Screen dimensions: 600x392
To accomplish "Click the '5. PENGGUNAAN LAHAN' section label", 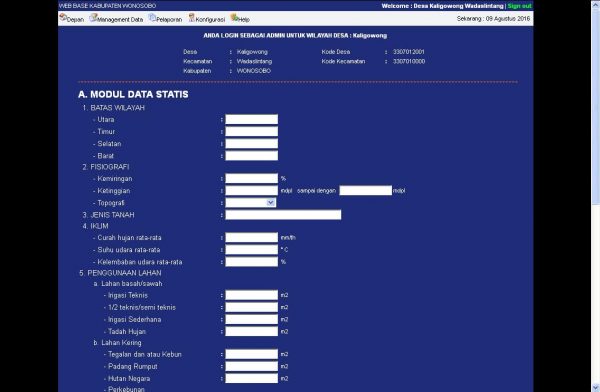I will (120, 273).
